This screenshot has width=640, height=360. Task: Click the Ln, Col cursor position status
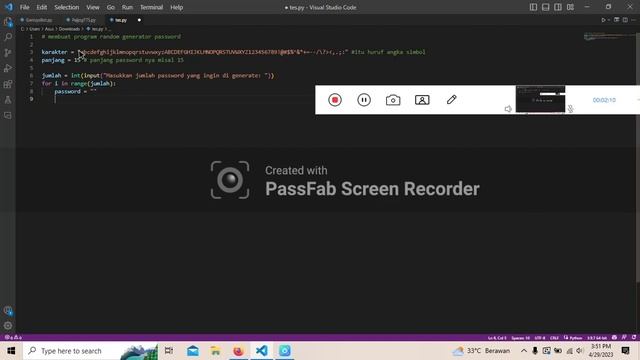497,338
